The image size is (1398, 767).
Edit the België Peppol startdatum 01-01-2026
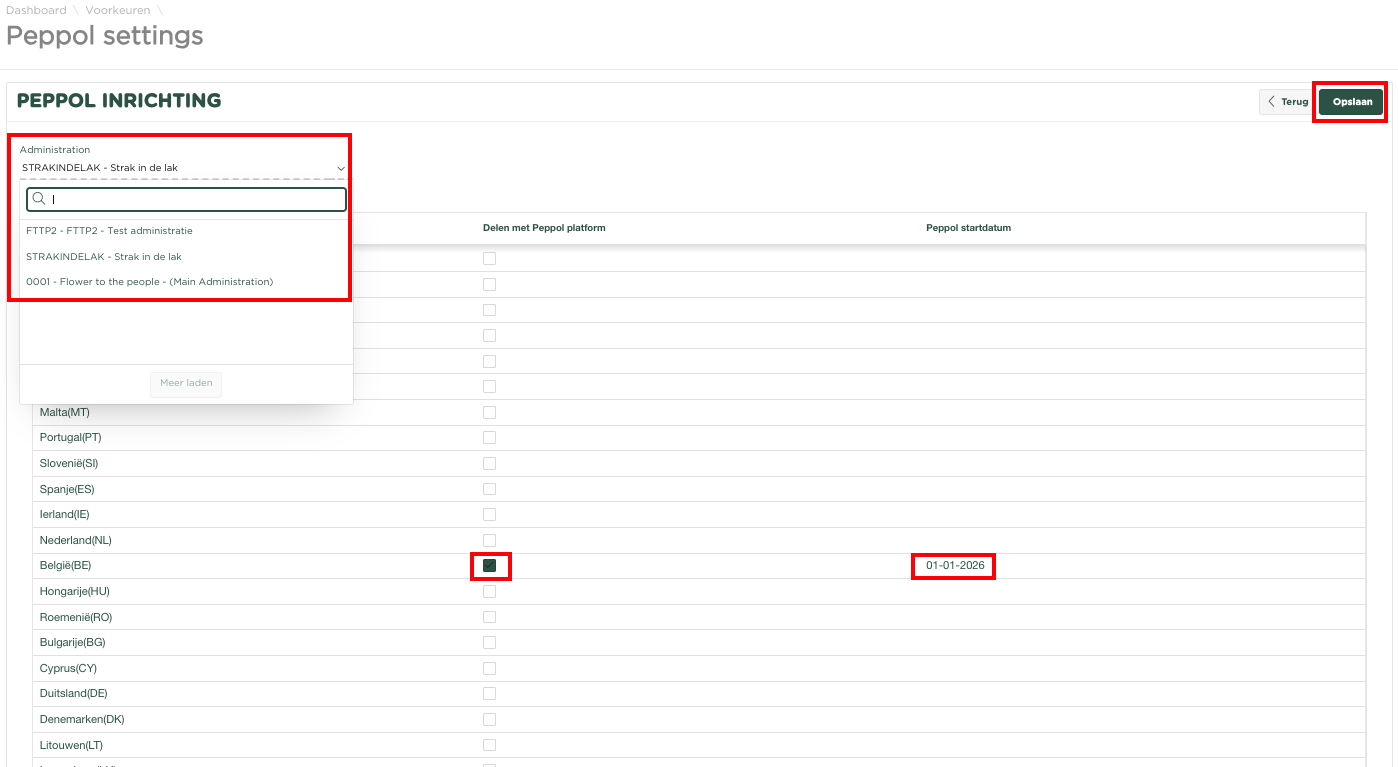tap(955, 566)
